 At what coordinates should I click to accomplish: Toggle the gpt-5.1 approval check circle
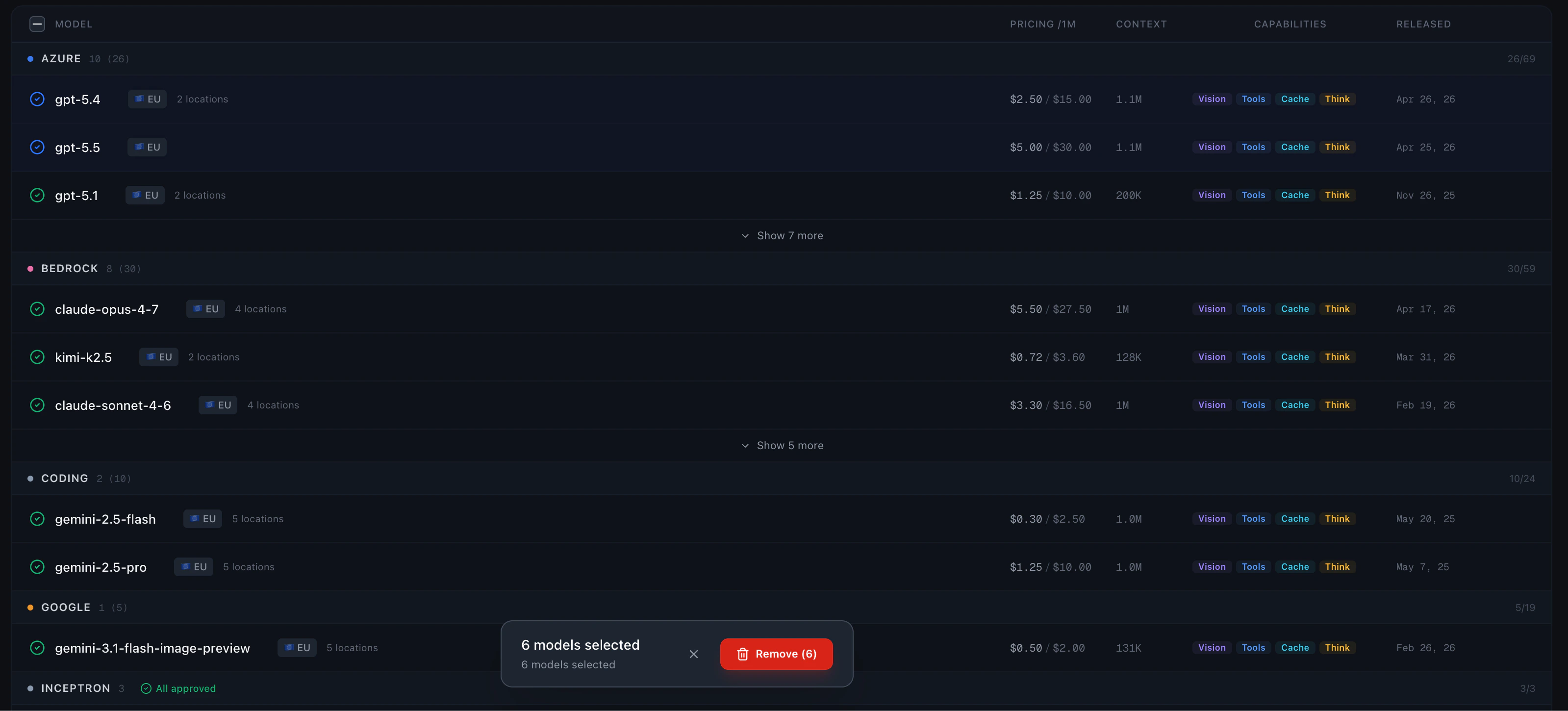click(x=37, y=196)
